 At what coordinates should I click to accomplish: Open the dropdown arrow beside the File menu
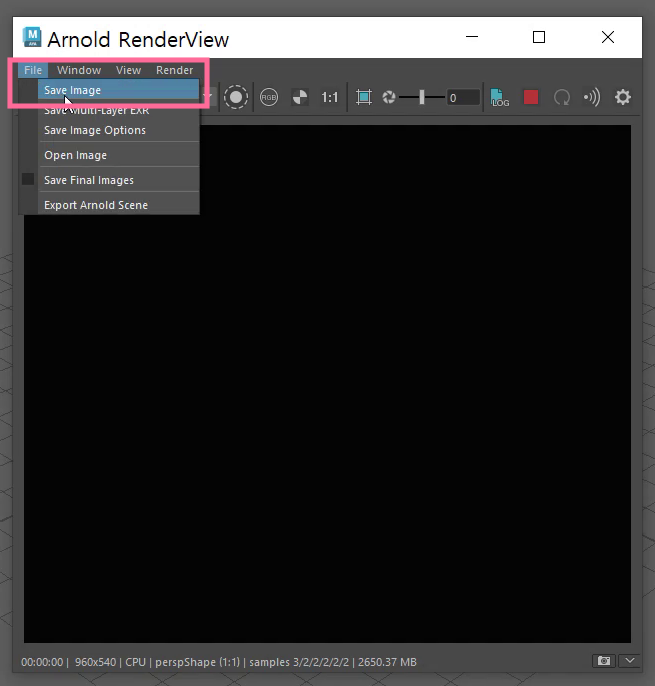[209, 96]
